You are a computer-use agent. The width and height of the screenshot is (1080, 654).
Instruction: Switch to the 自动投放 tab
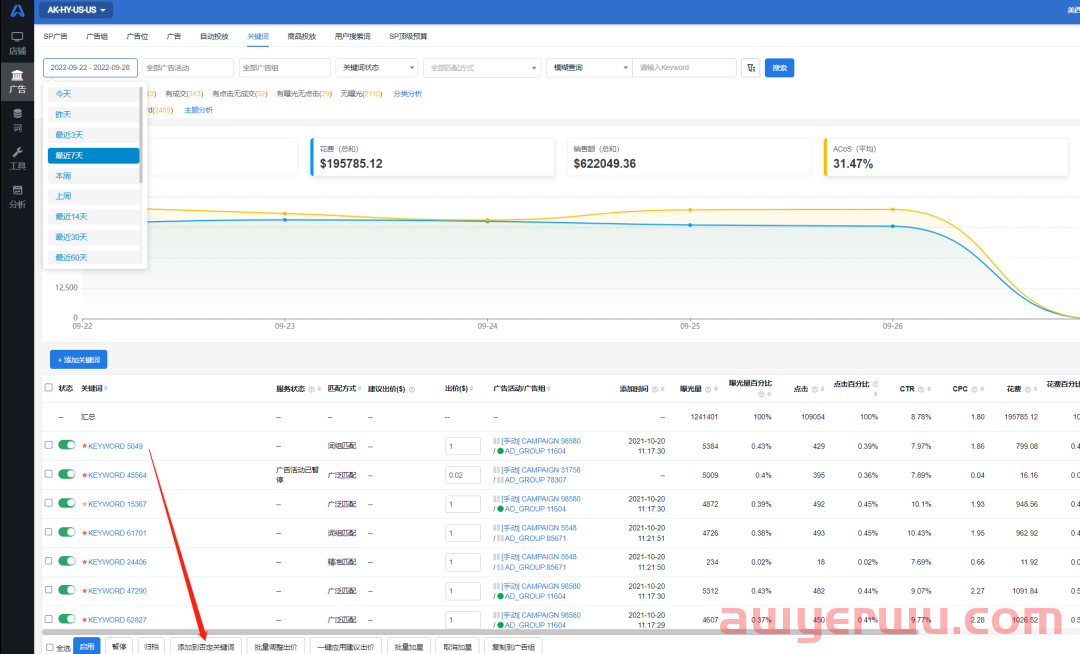click(x=214, y=36)
